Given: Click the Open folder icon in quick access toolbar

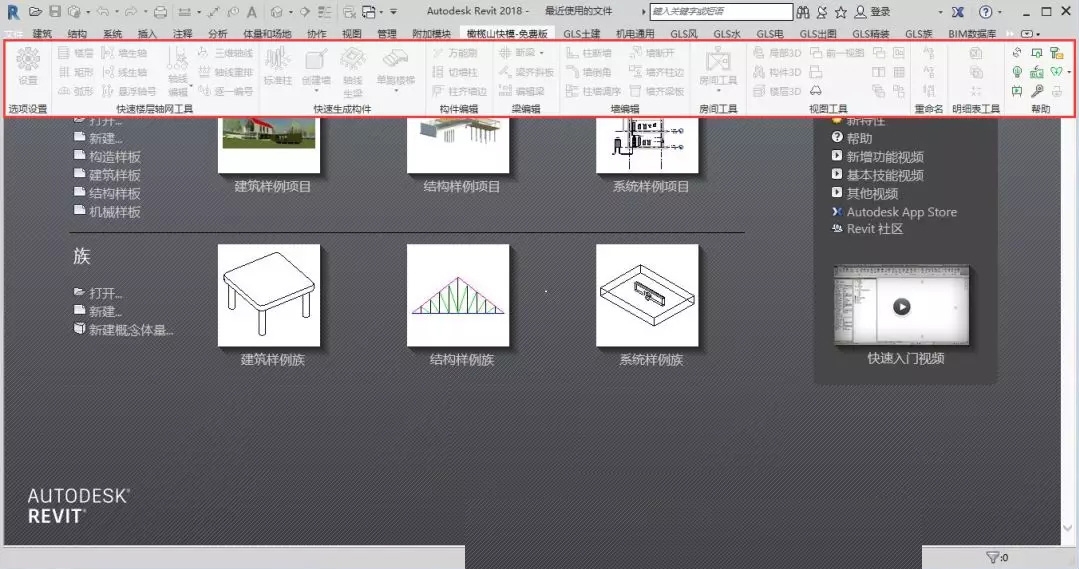Looking at the screenshot, I should tap(36, 12).
